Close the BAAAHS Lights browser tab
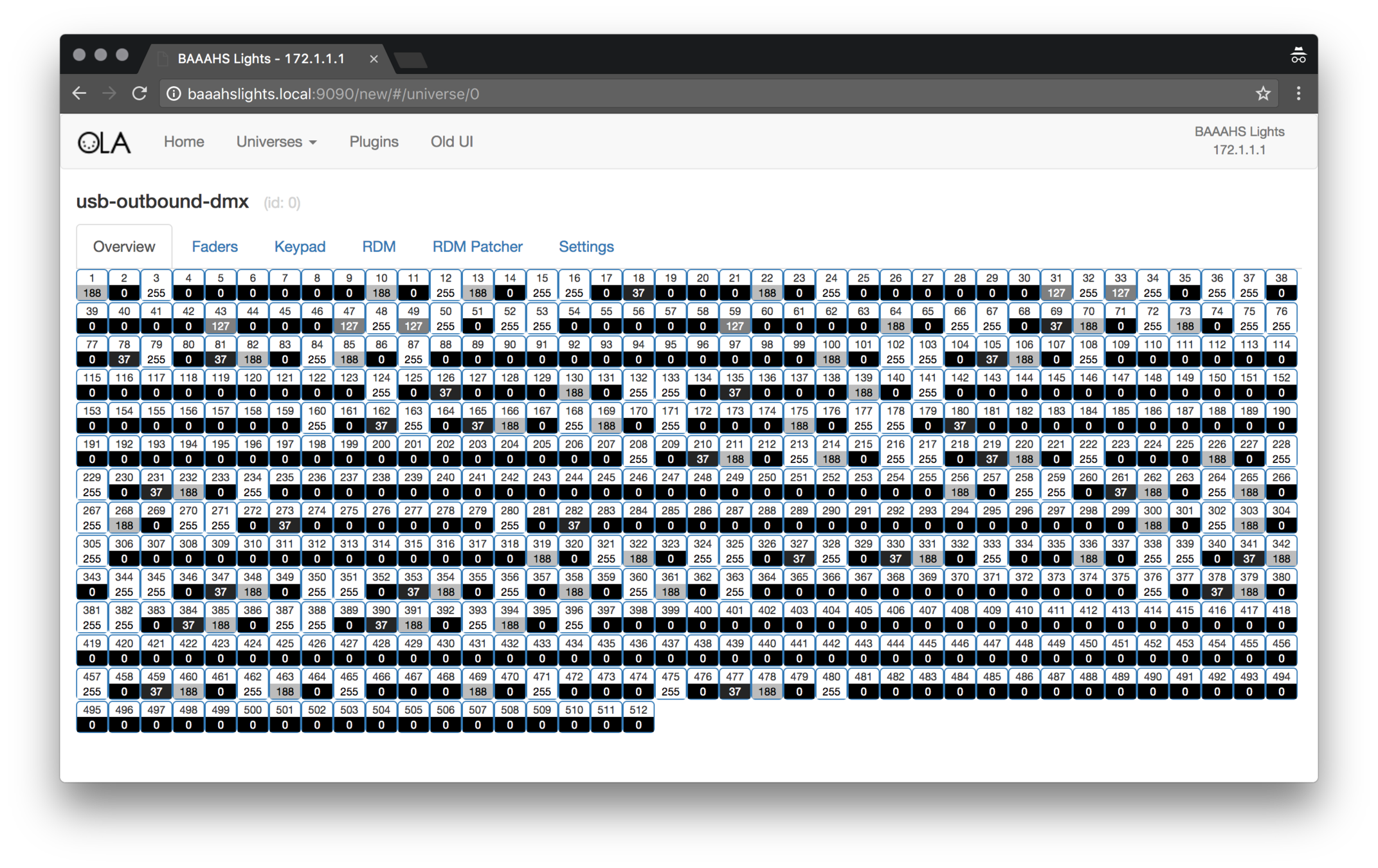Viewport: 1378px width, 868px height. 374,59
